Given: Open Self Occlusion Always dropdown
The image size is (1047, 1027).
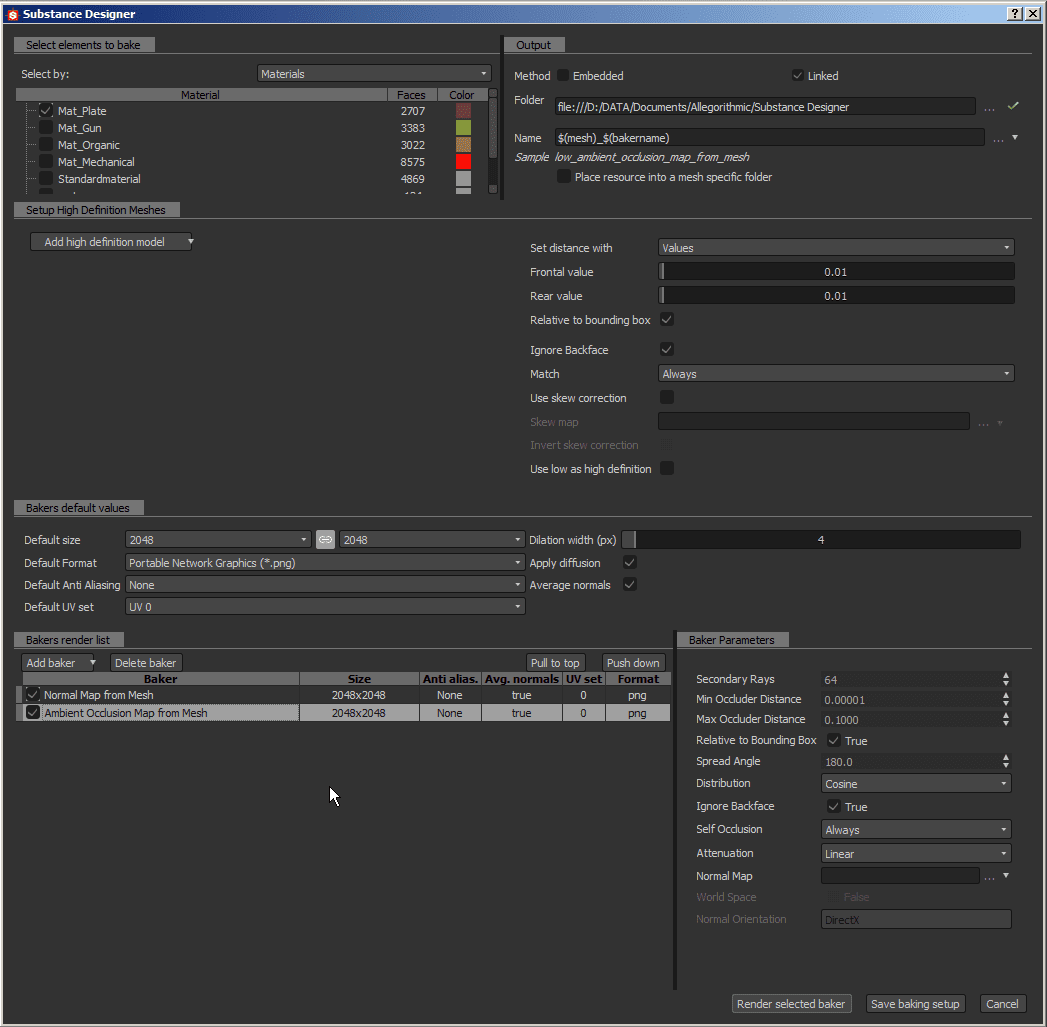Looking at the screenshot, I should [916, 829].
